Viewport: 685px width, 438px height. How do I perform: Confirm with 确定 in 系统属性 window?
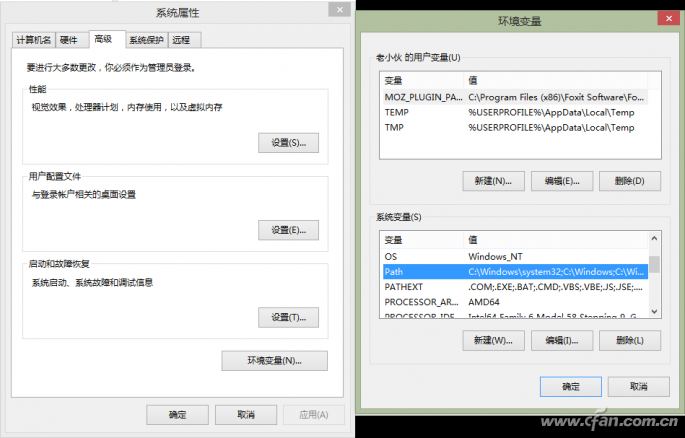[177, 415]
